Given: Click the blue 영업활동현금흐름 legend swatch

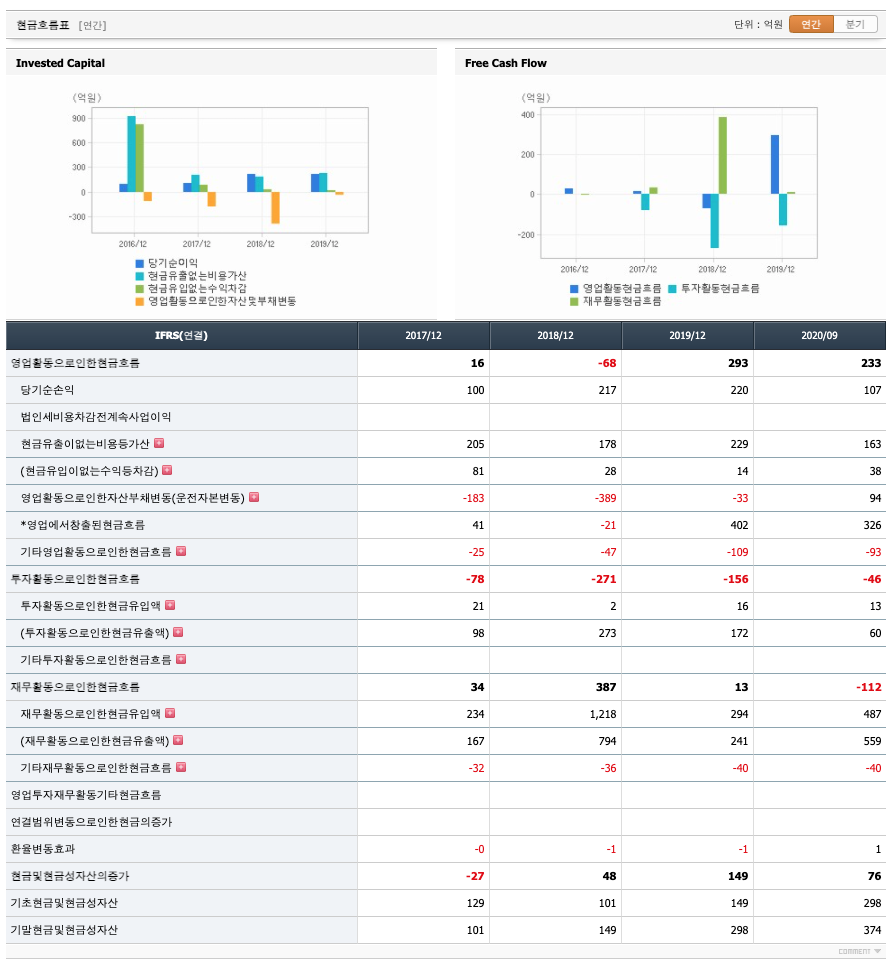Looking at the screenshot, I should [574, 289].
